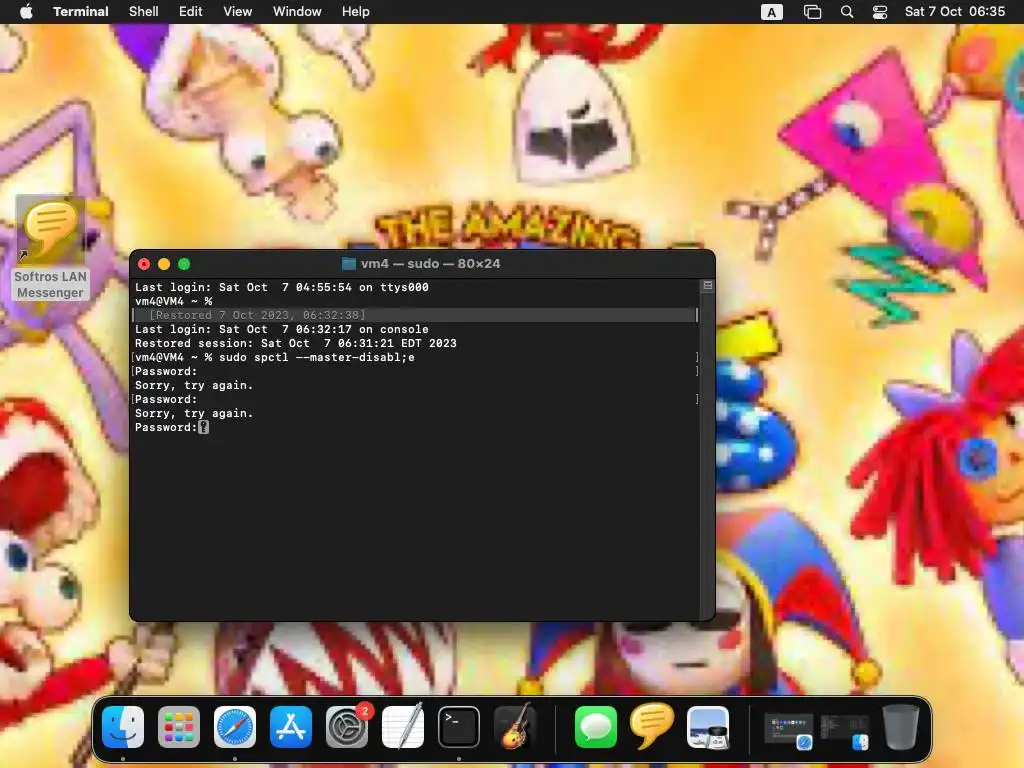The width and height of the screenshot is (1024, 768).
Task: Open the Terminal application menu
Action: click(80, 12)
